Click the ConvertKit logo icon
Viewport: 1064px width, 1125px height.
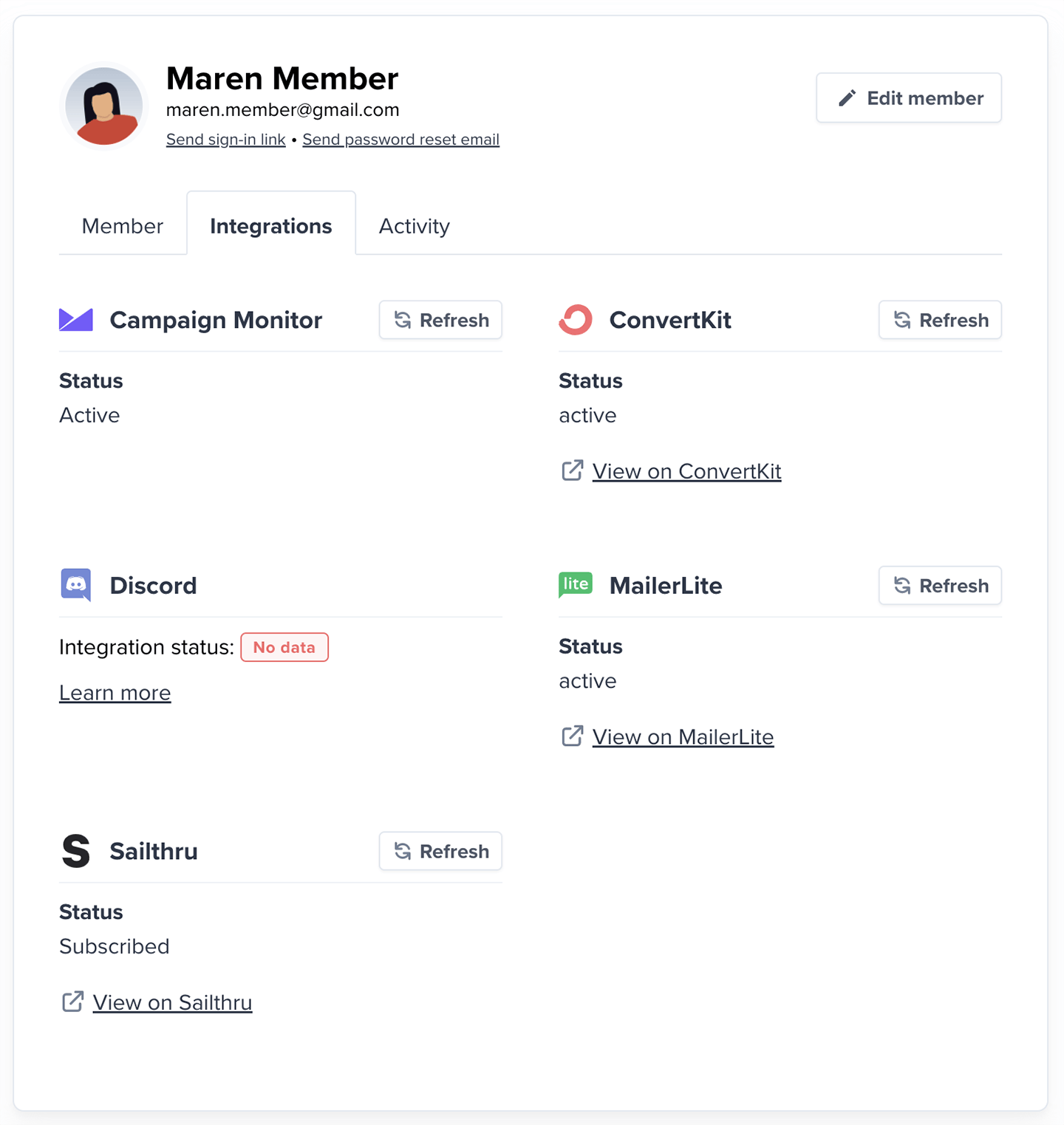576,320
